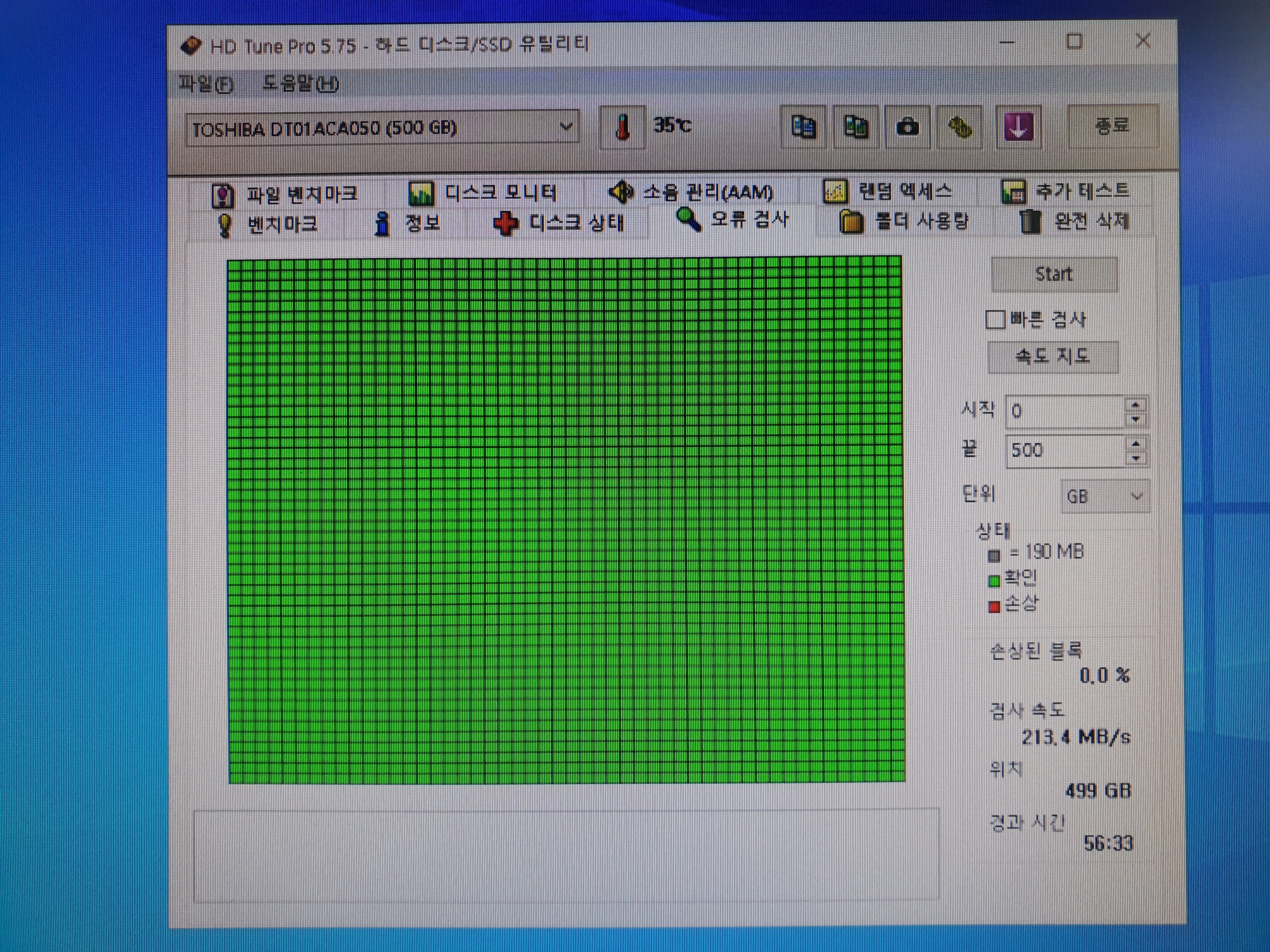
Task: Click the camera save screenshot icon
Action: [x=907, y=127]
